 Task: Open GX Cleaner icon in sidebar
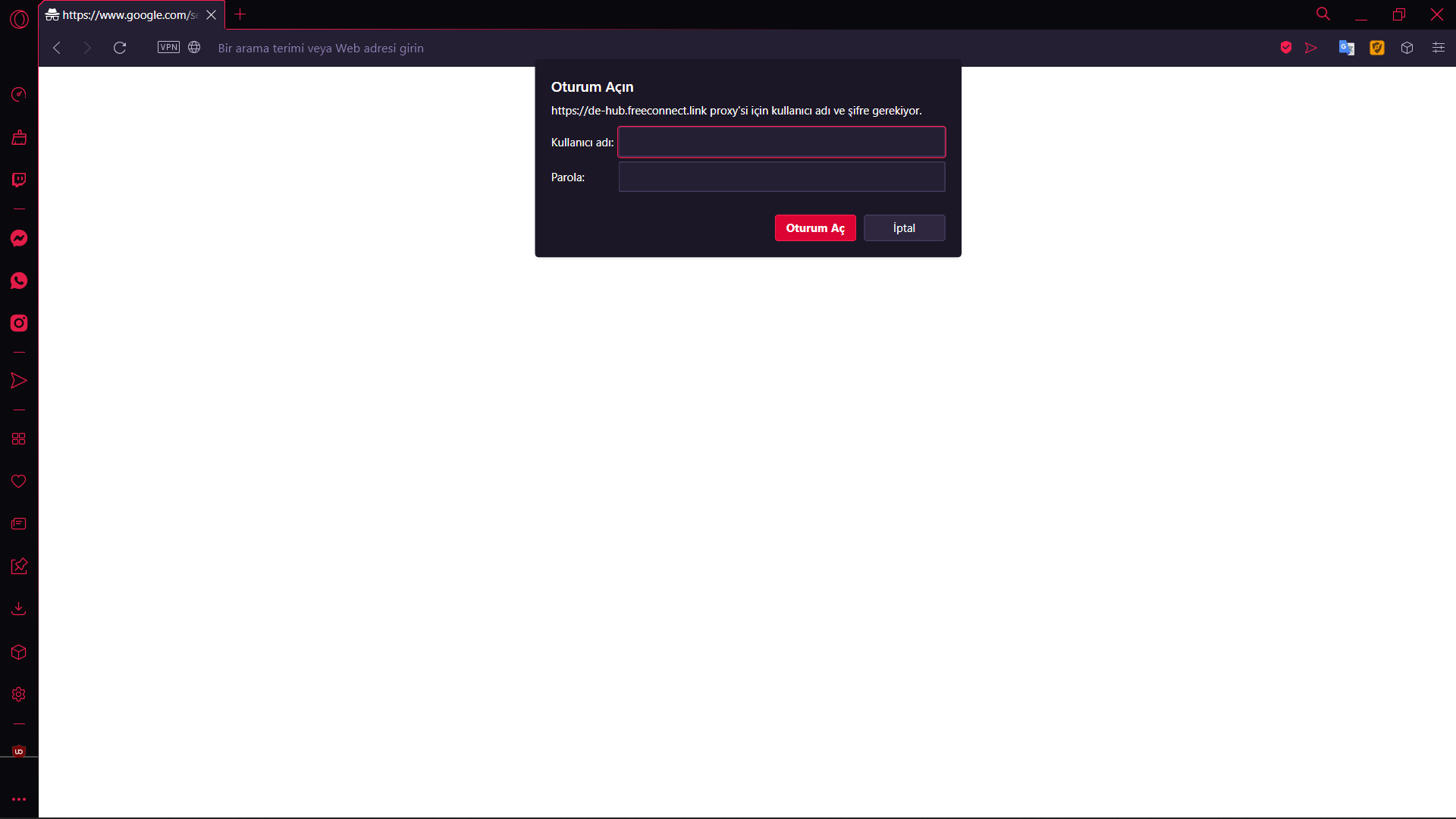tap(19, 137)
